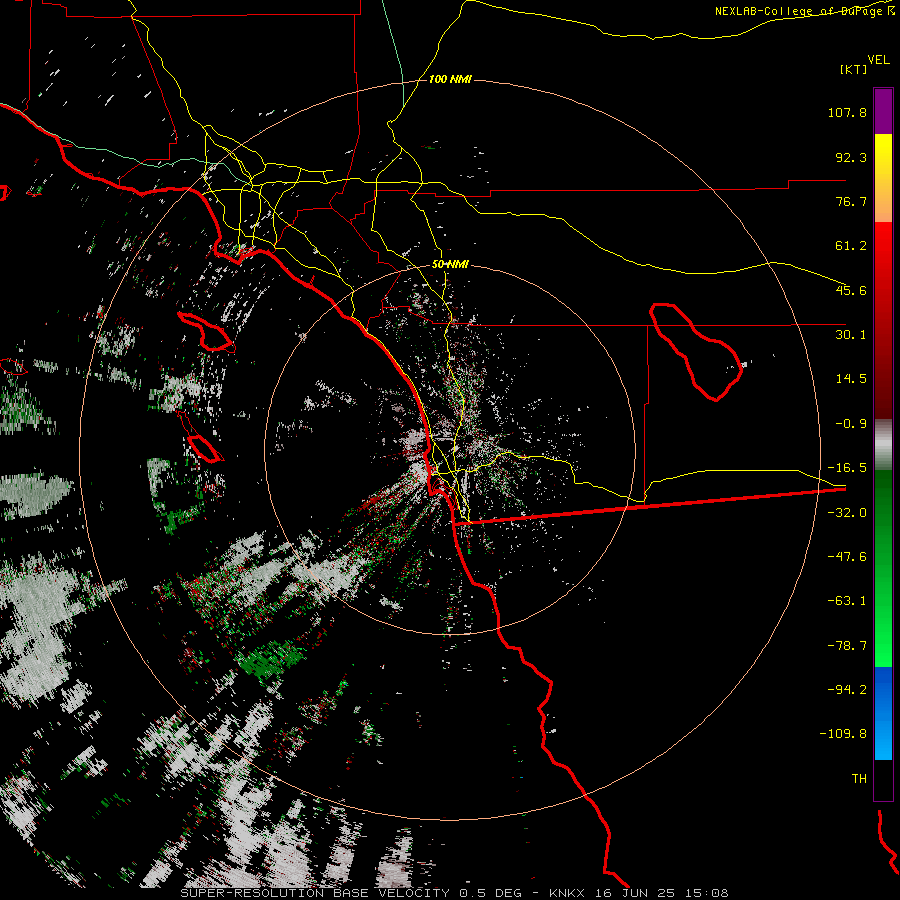Click the 107.8 velocity scale value
Screen dimensions: 900x900
(x=847, y=112)
